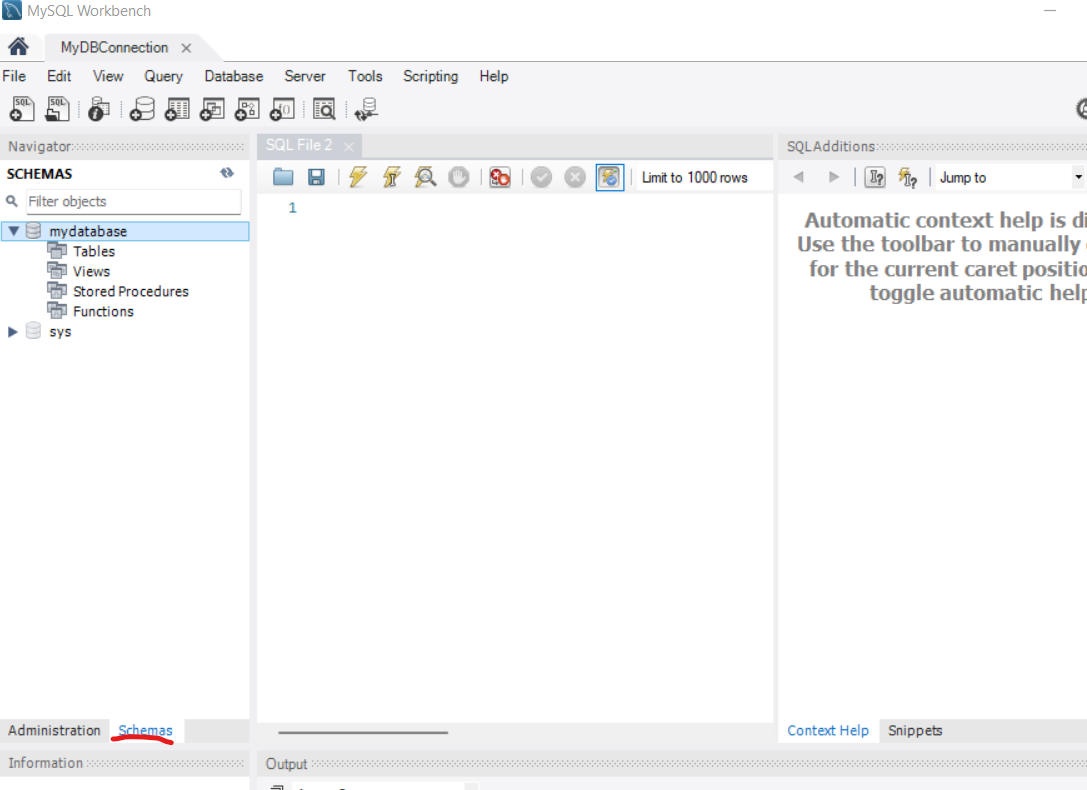Click the Filter objects search field
Screen dimensions: 1087x790
133,202
